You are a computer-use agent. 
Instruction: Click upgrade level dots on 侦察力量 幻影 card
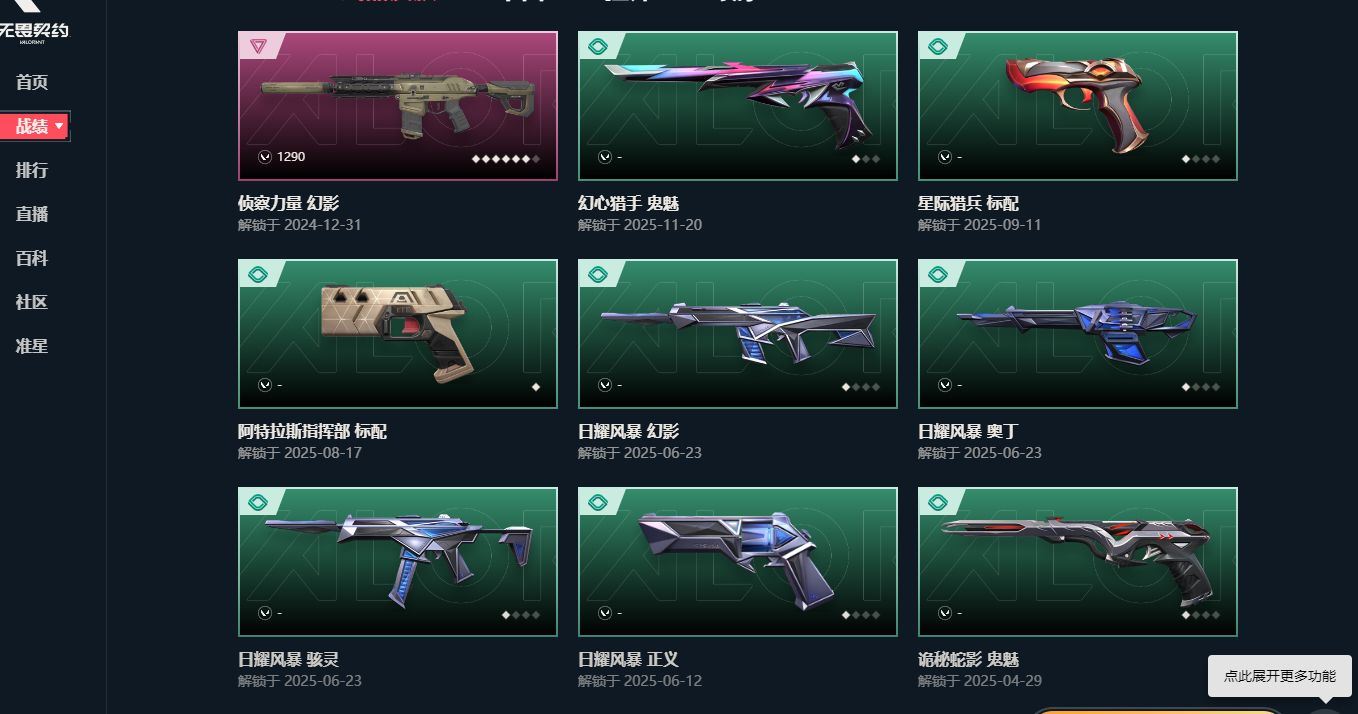[x=506, y=158]
